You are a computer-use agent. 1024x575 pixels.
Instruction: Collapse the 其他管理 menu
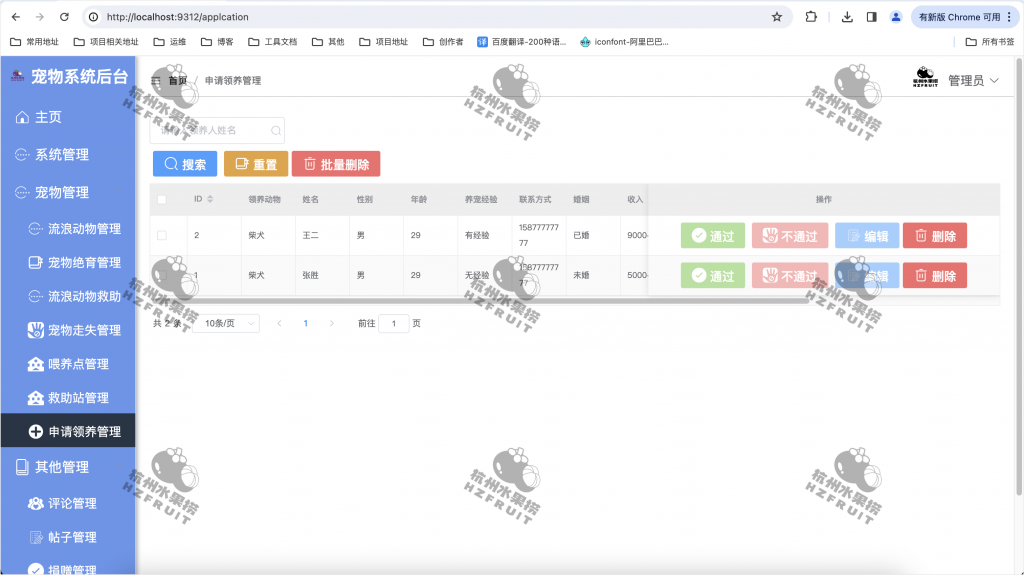pyautogui.click(x=68, y=467)
